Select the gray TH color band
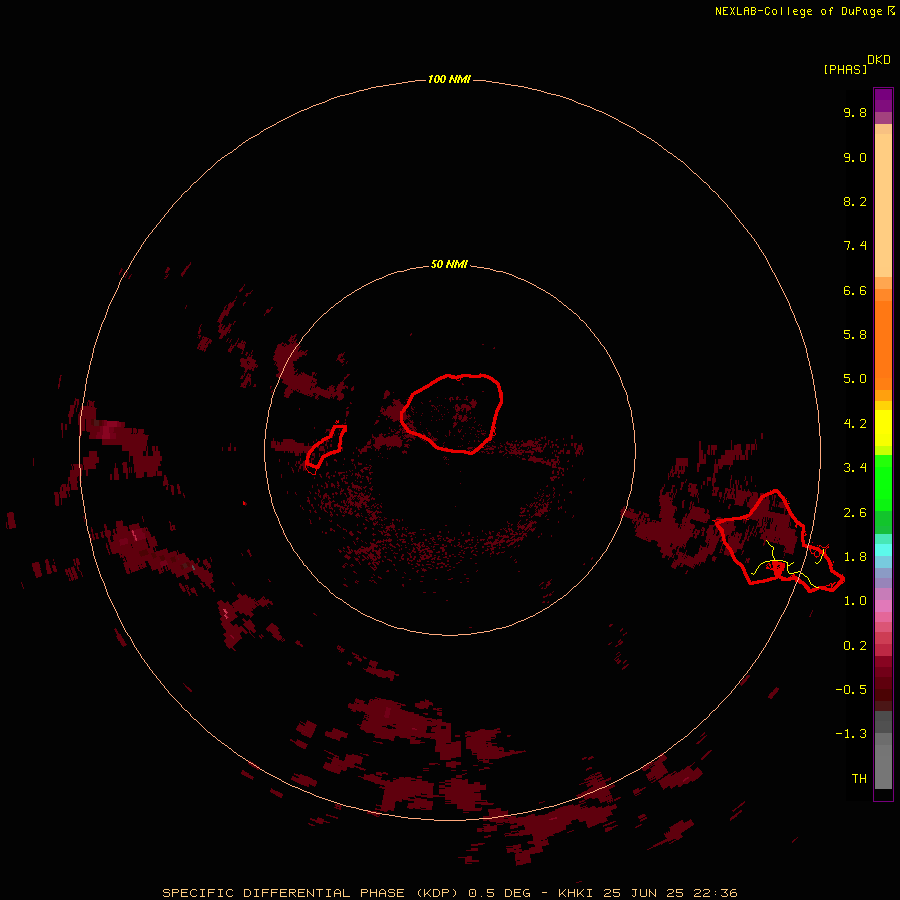 (883, 768)
